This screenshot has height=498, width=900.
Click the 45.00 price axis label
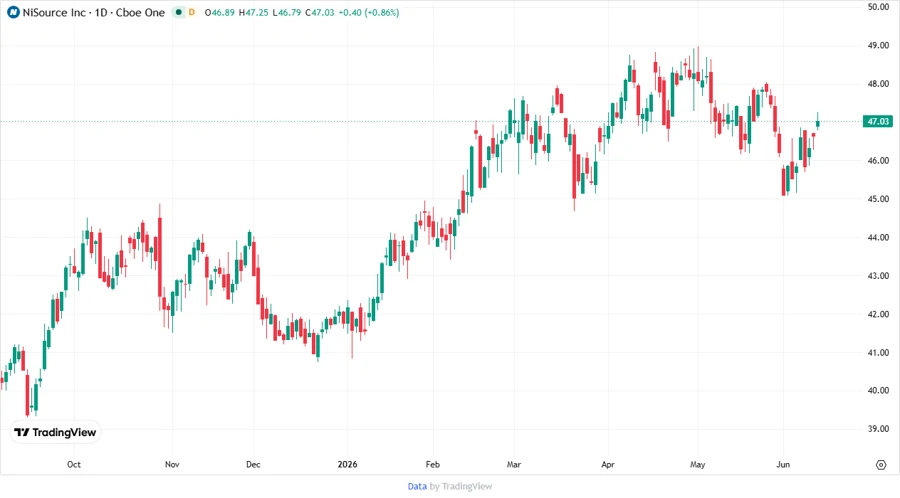pyautogui.click(x=878, y=199)
